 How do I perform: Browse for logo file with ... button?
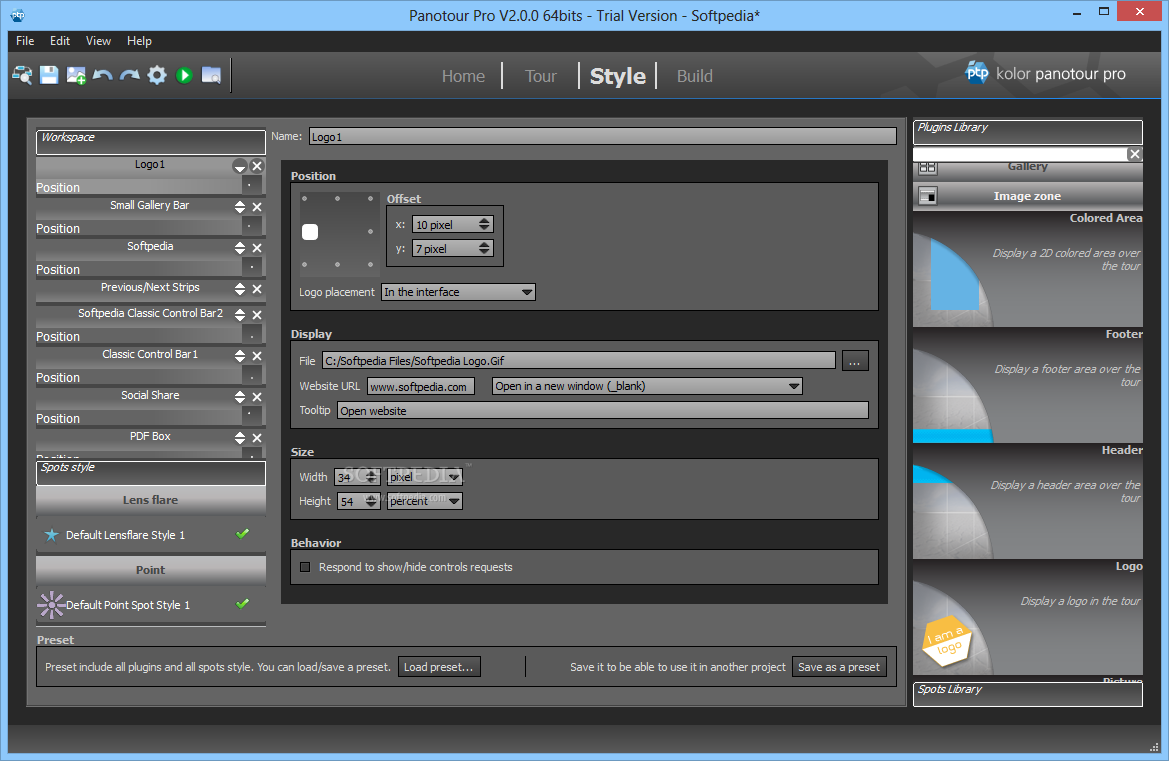(x=855, y=361)
